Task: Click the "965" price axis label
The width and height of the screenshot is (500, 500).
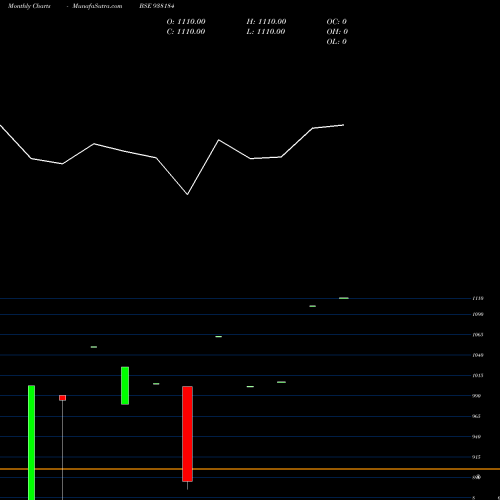Action: pyautogui.click(x=476, y=416)
